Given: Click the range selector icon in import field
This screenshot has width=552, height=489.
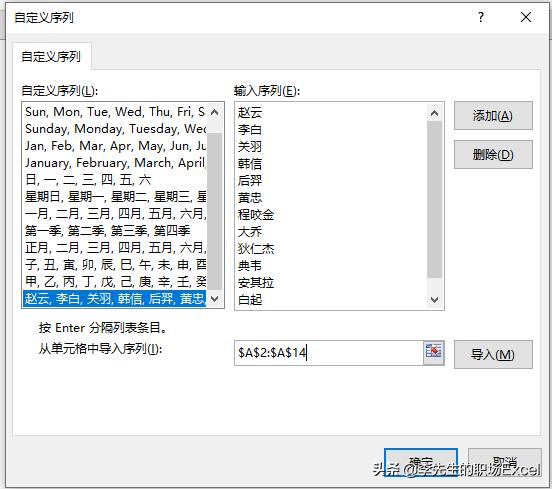Looking at the screenshot, I should pos(433,352).
